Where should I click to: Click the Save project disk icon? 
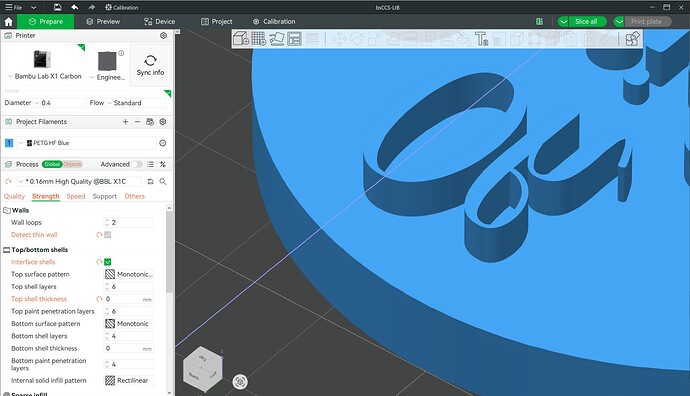[x=57, y=7]
